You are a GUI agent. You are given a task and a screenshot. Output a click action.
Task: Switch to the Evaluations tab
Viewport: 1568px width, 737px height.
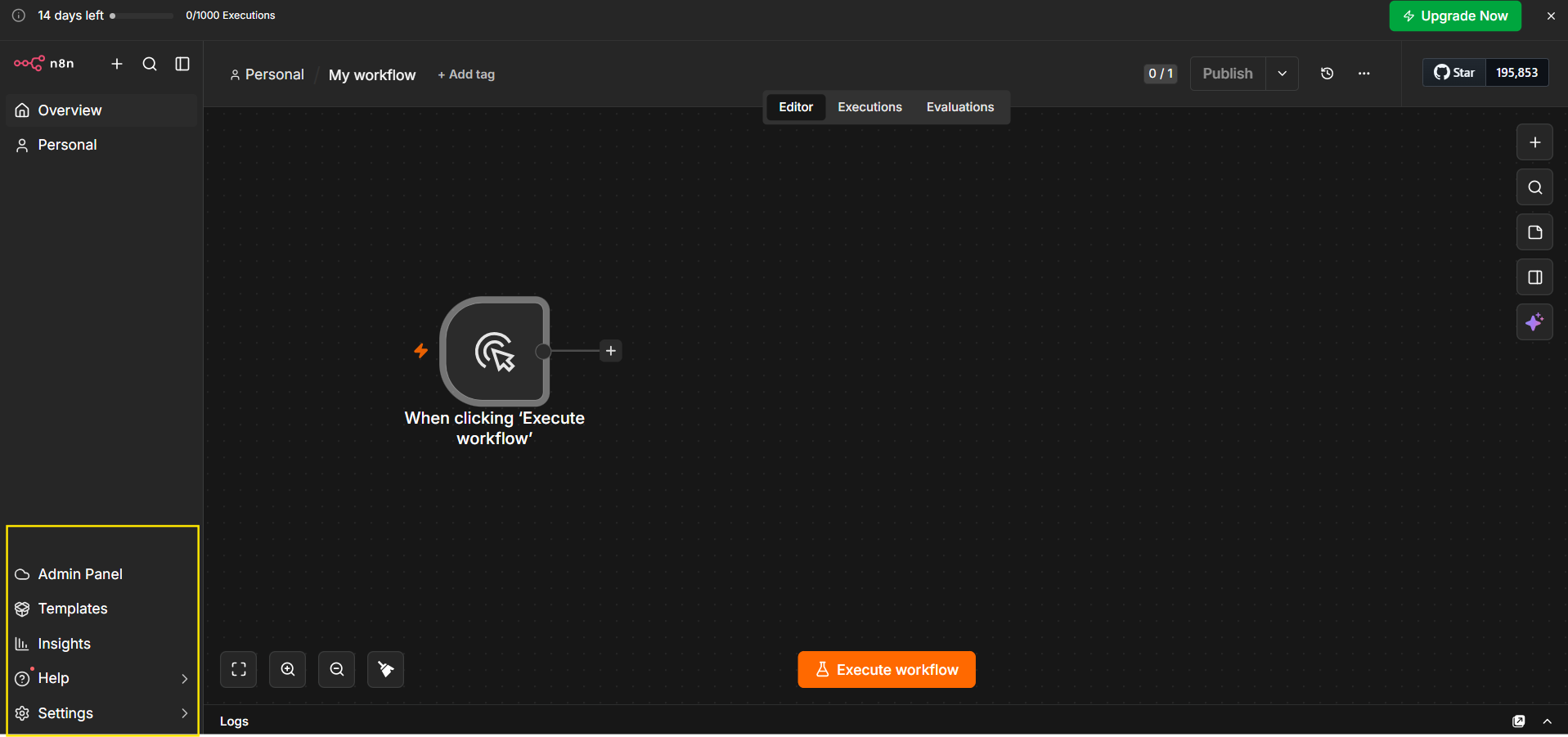pos(960,107)
